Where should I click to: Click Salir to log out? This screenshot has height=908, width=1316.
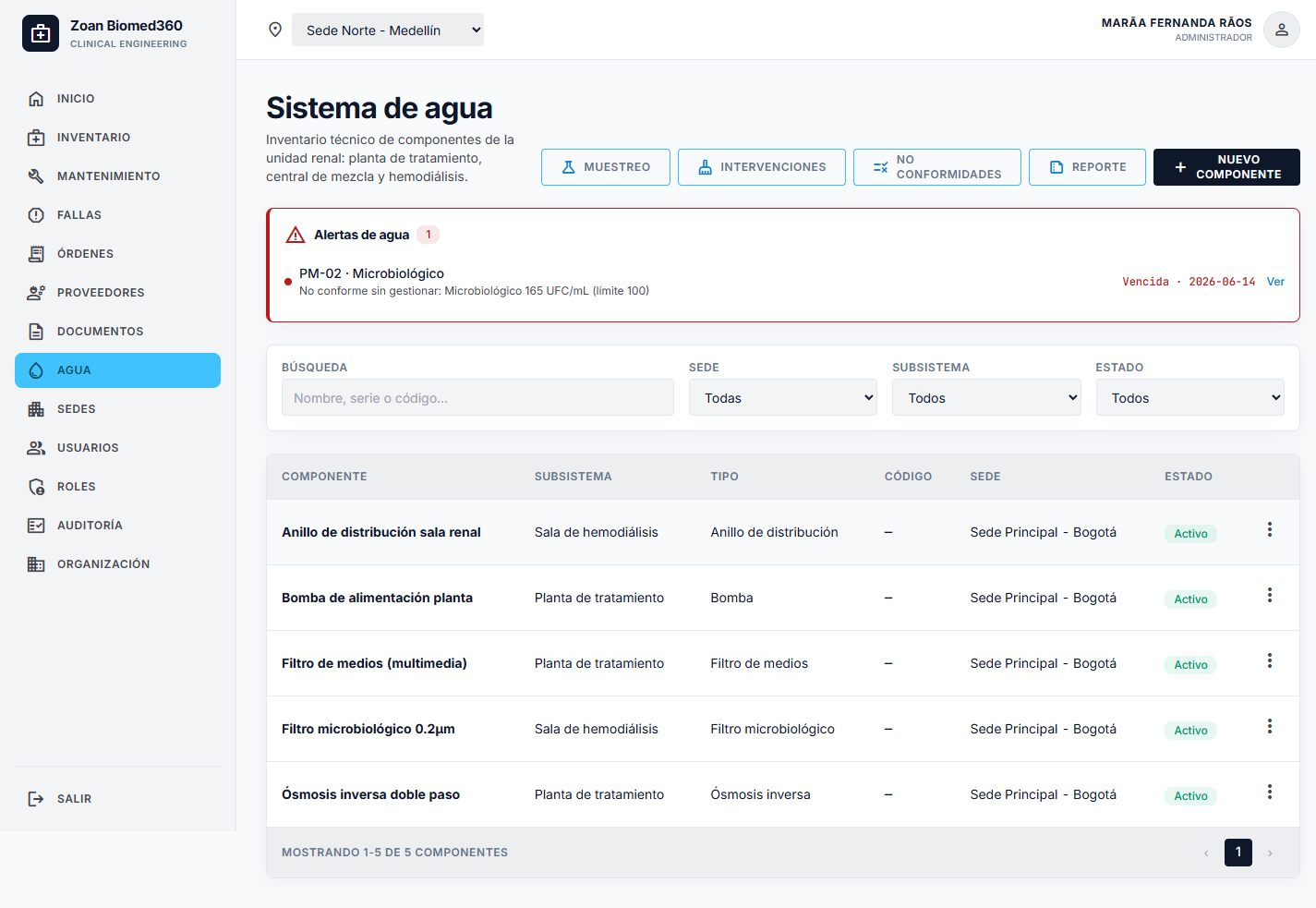pyautogui.click(x=117, y=799)
